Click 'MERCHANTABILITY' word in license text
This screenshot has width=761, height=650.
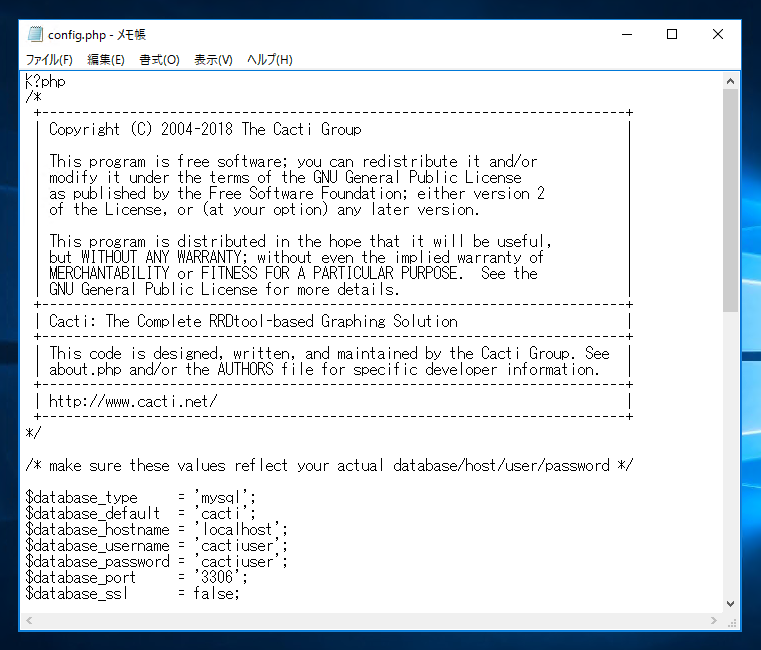(109, 273)
